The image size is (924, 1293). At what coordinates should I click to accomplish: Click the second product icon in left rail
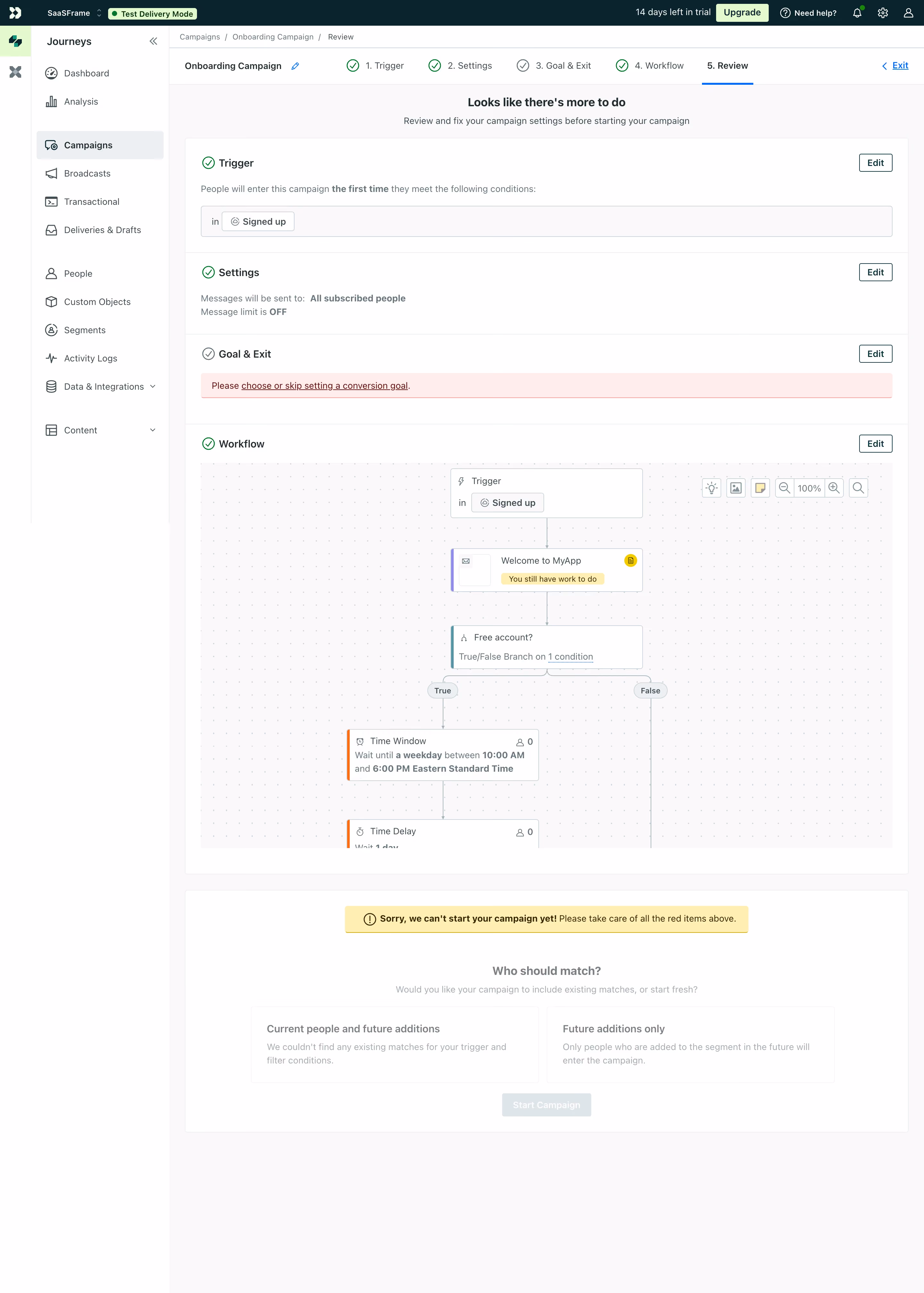pos(15,72)
